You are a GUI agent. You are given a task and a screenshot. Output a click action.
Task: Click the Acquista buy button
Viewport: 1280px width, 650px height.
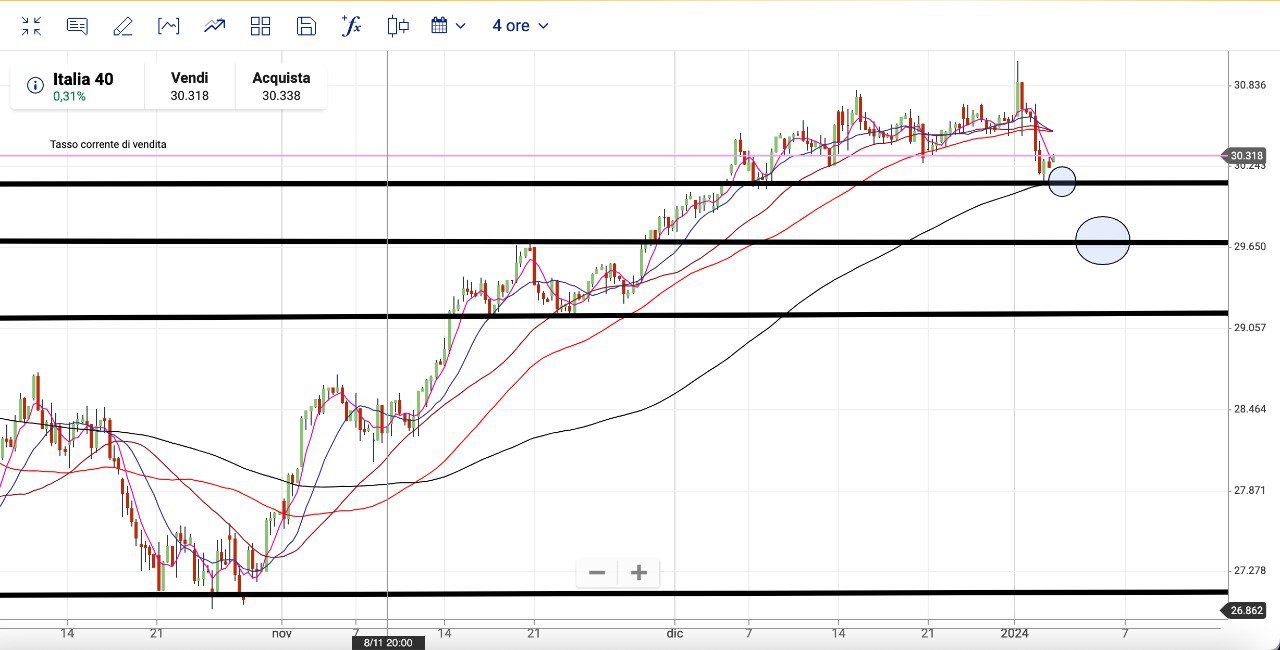coord(281,87)
